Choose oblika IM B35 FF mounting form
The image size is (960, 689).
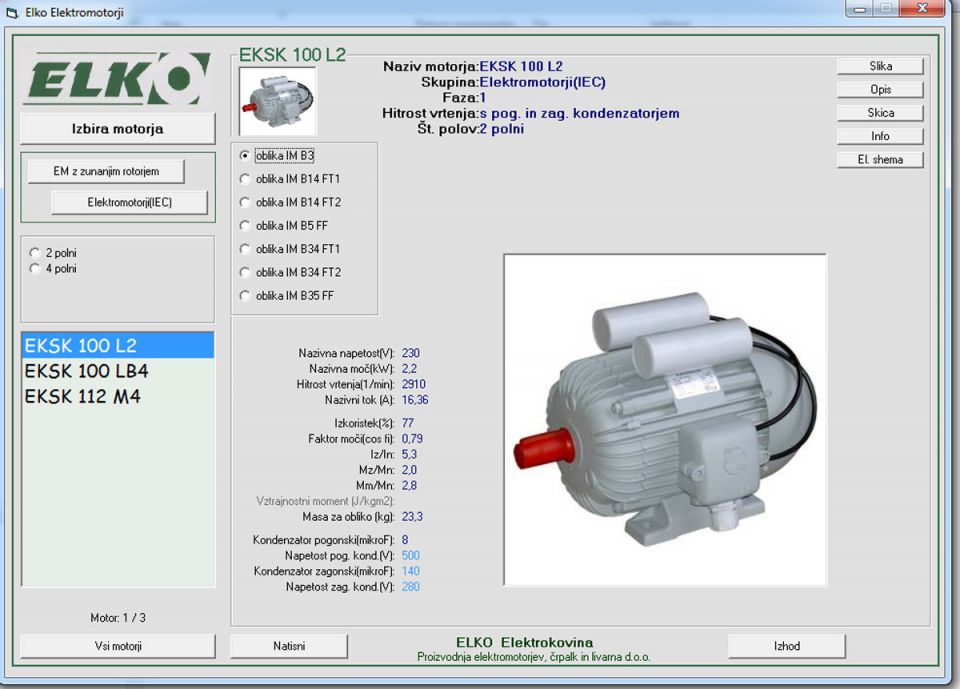(245, 295)
